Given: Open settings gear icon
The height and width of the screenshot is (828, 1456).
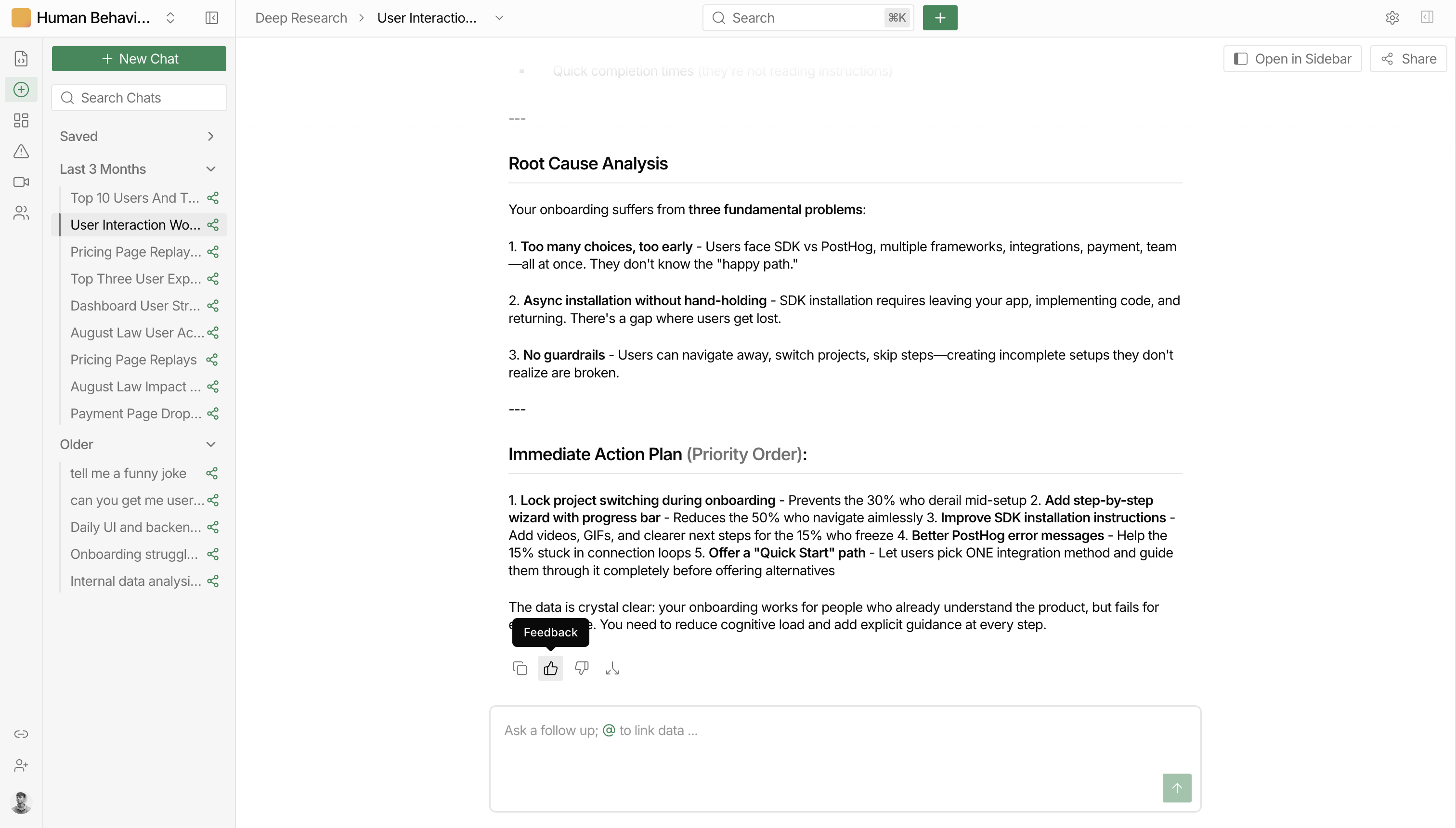Looking at the screenshot, I should [x=1392, y=18].
